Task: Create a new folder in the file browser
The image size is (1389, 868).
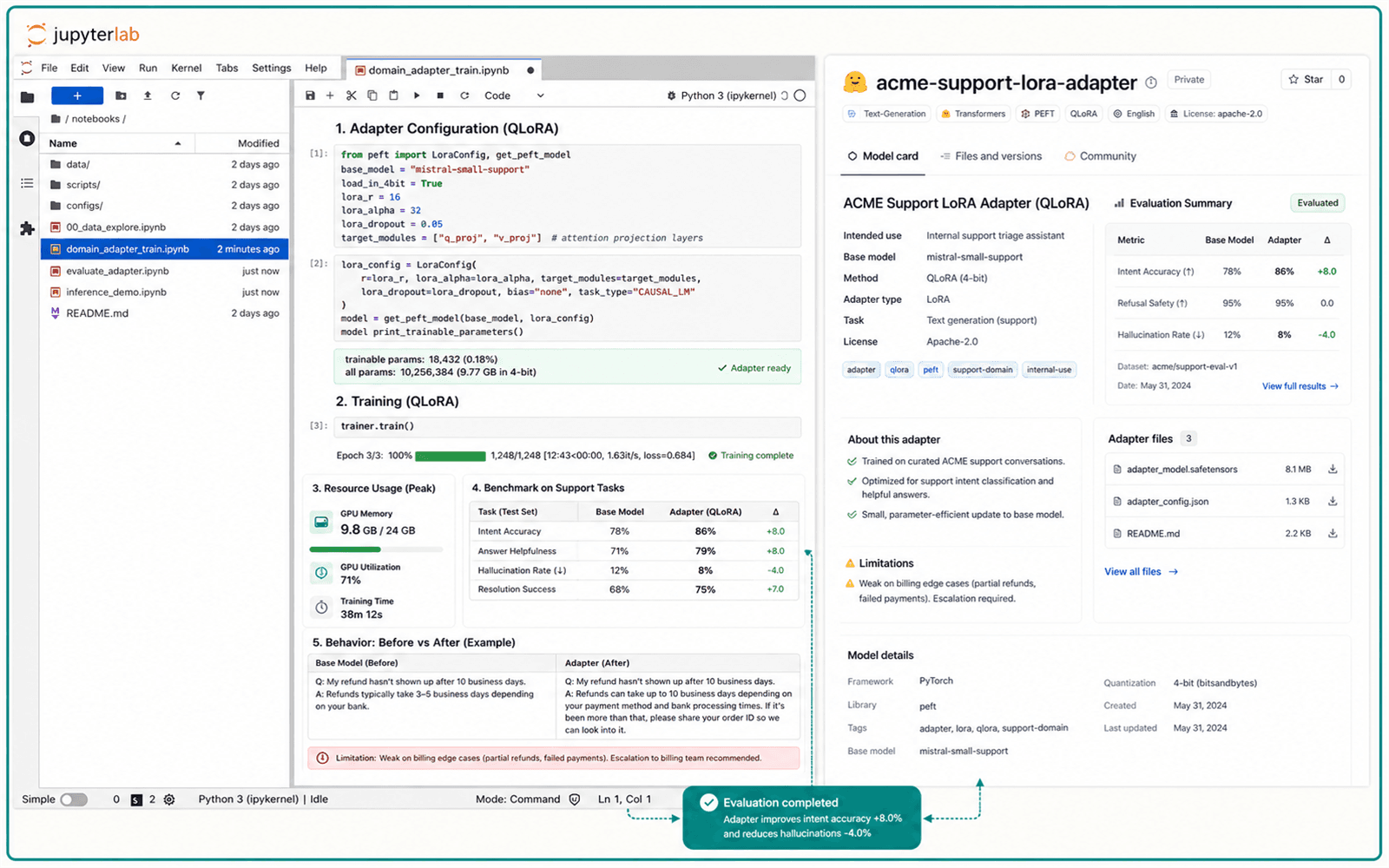Action: point(121,95)
